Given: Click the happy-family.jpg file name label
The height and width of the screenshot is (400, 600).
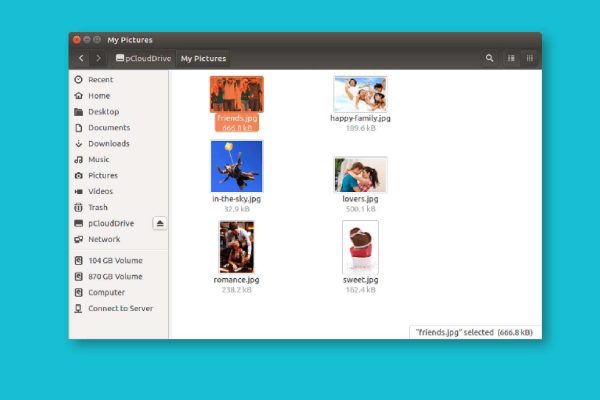Looking at the screenshot, I should point(360,118).
